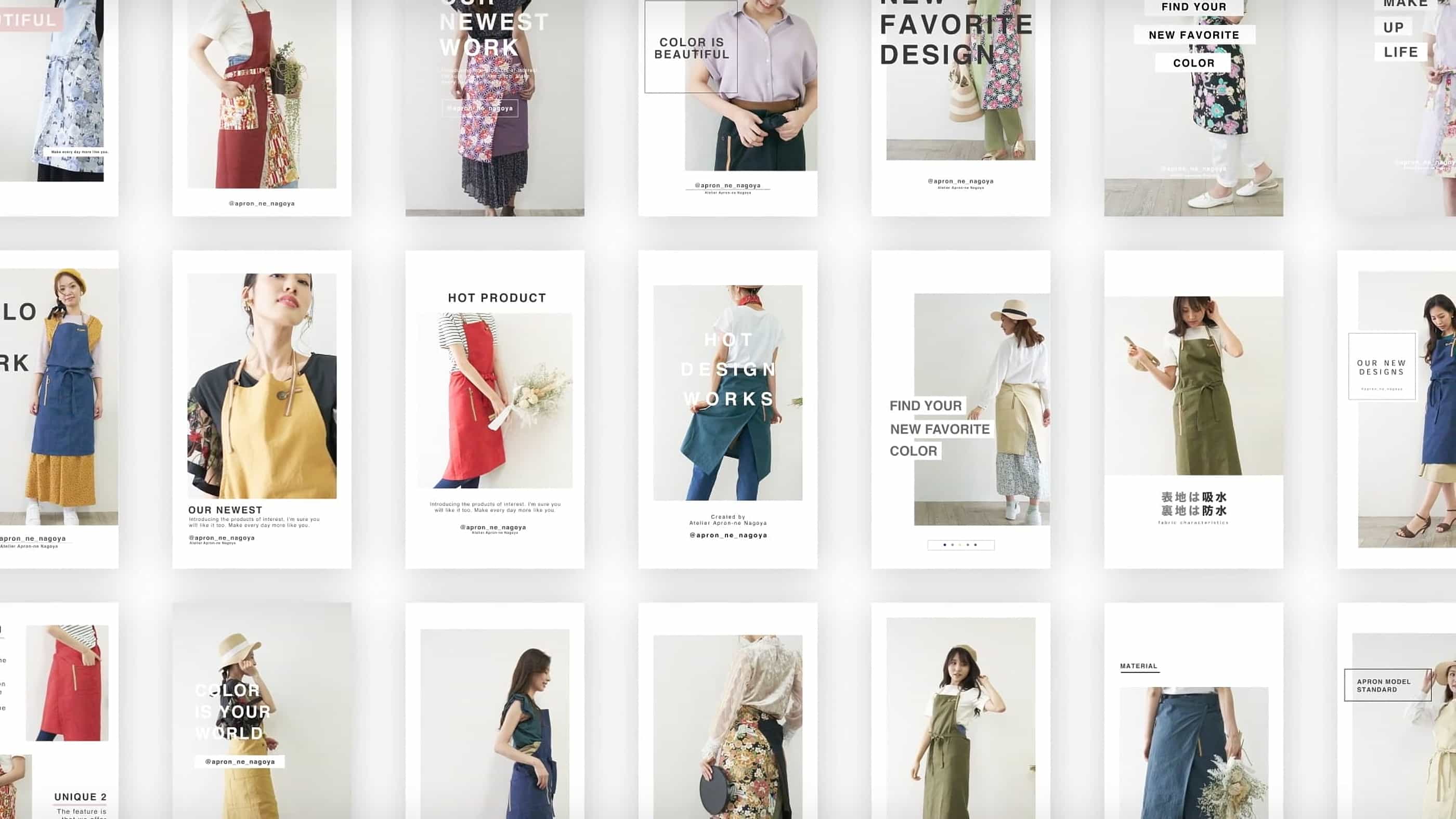Open the HOT PRODUCT red apron card

click(495, 400)
